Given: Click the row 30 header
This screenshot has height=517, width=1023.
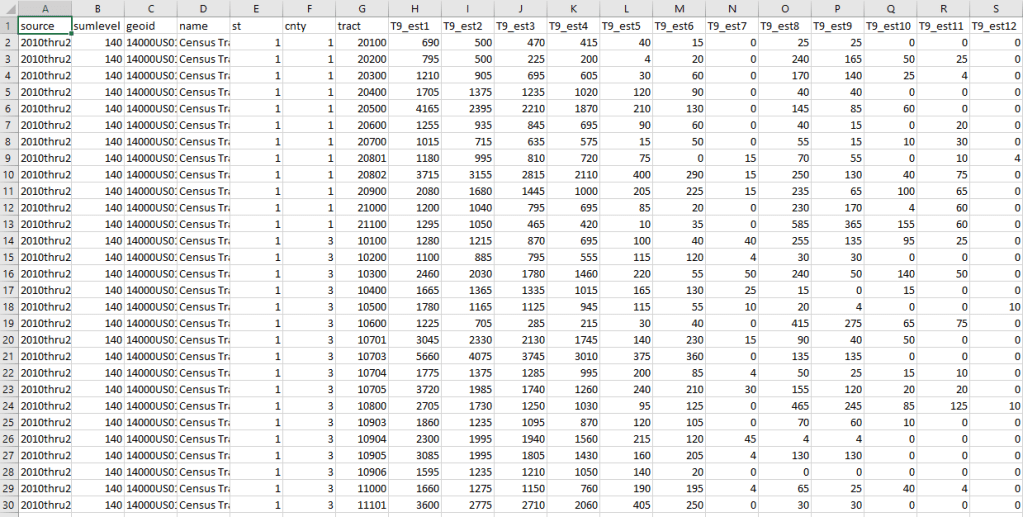Looking at the screenshot, I should click(8, 504).
